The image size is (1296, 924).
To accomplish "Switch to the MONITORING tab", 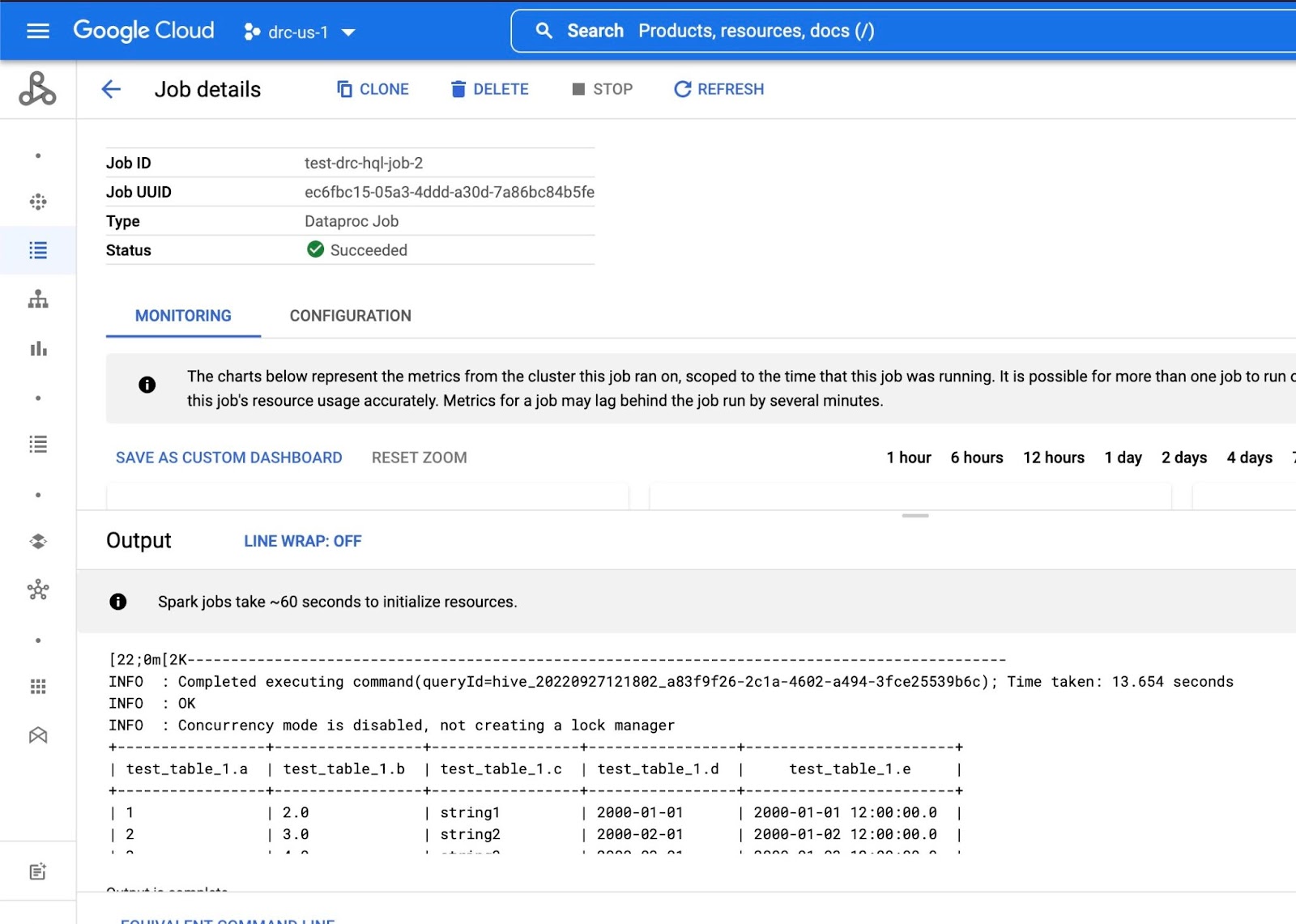I will [183, 316].
